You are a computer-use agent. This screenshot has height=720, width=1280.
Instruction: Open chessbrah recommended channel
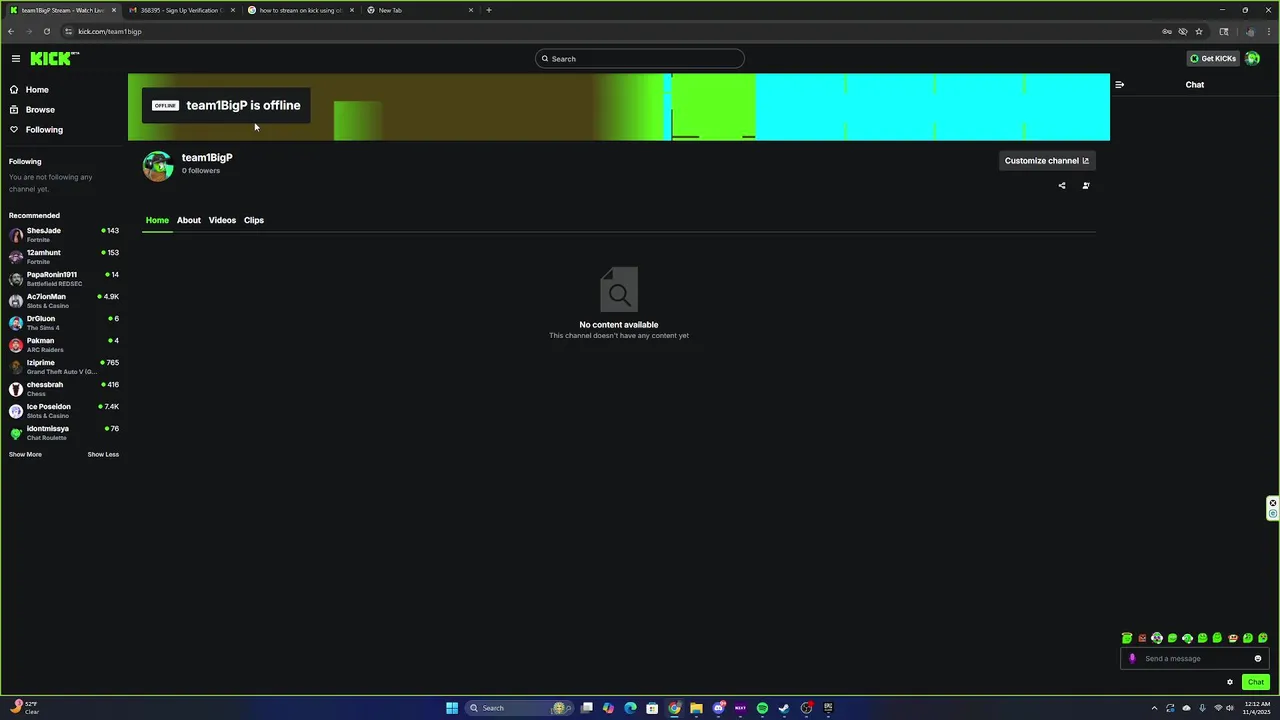(x=64, y=389)
